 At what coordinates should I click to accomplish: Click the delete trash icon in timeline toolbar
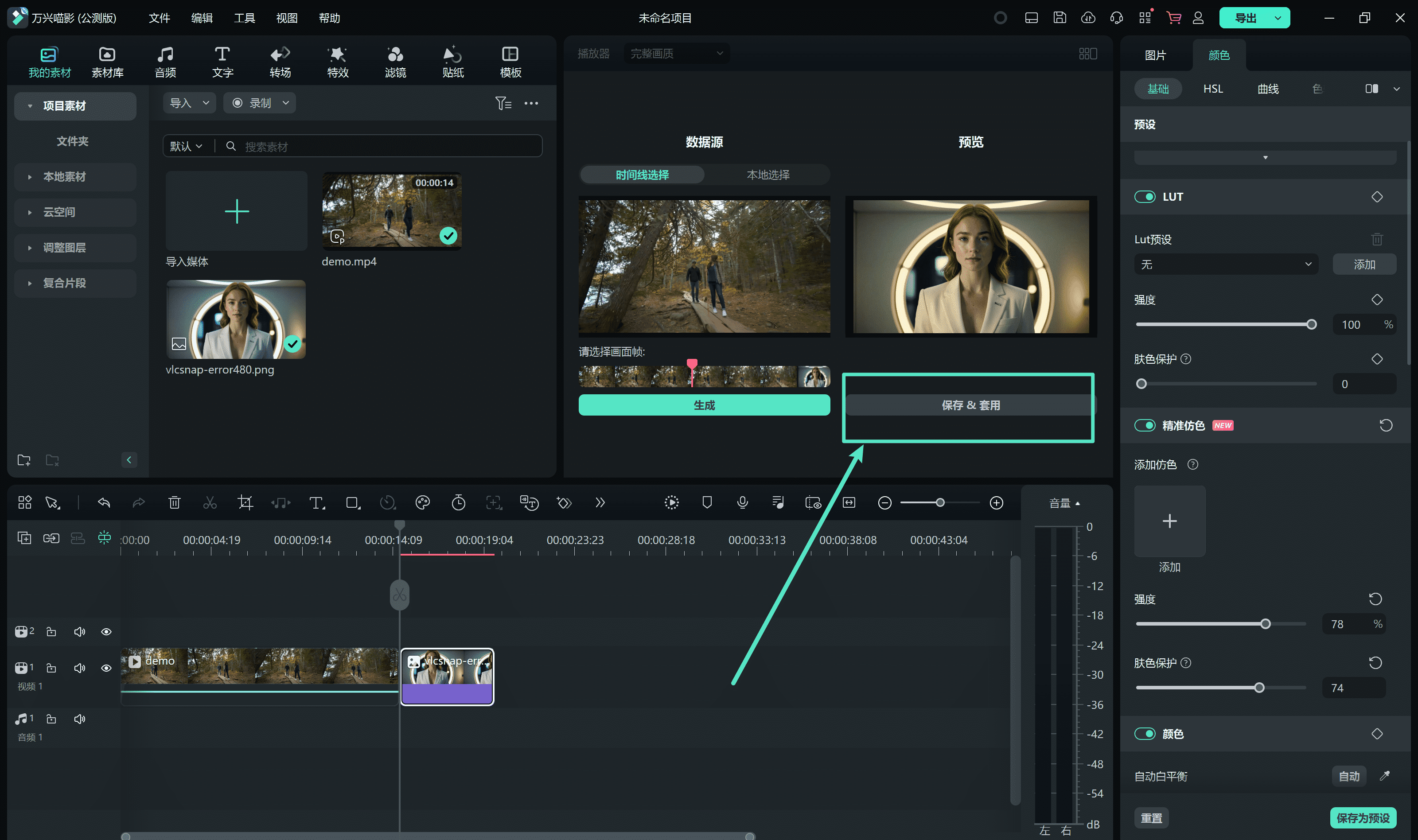[x=174, y=503]
